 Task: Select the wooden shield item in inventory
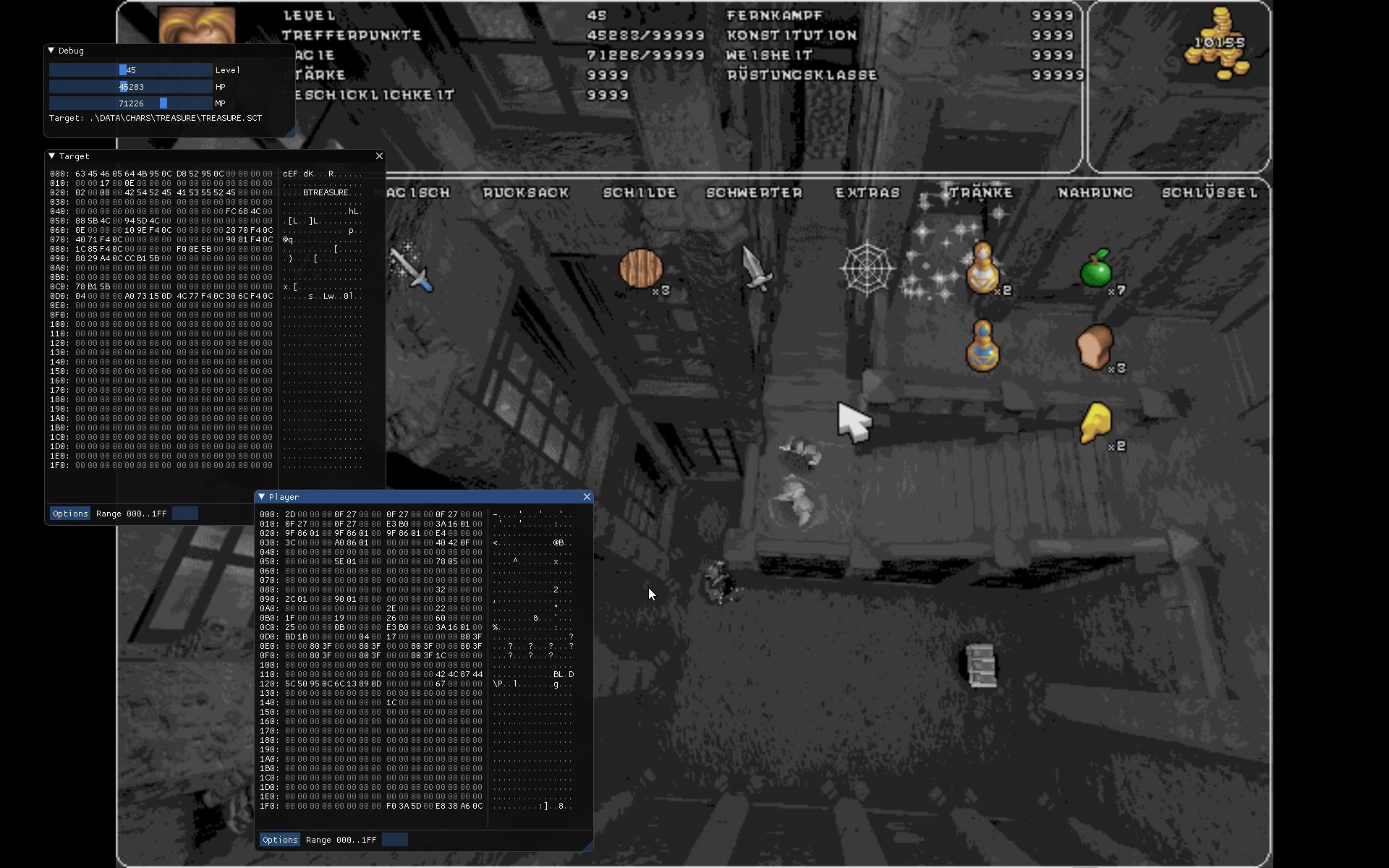click(x=642, y=269)
